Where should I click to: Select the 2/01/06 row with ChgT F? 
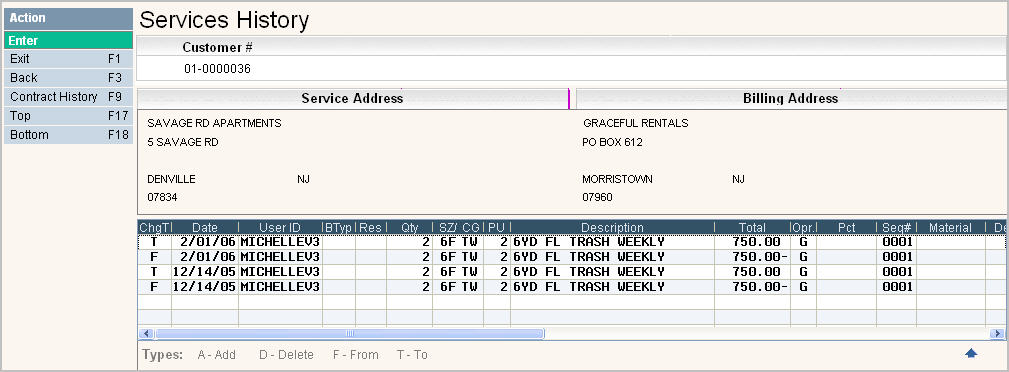[x=571, y=257]
